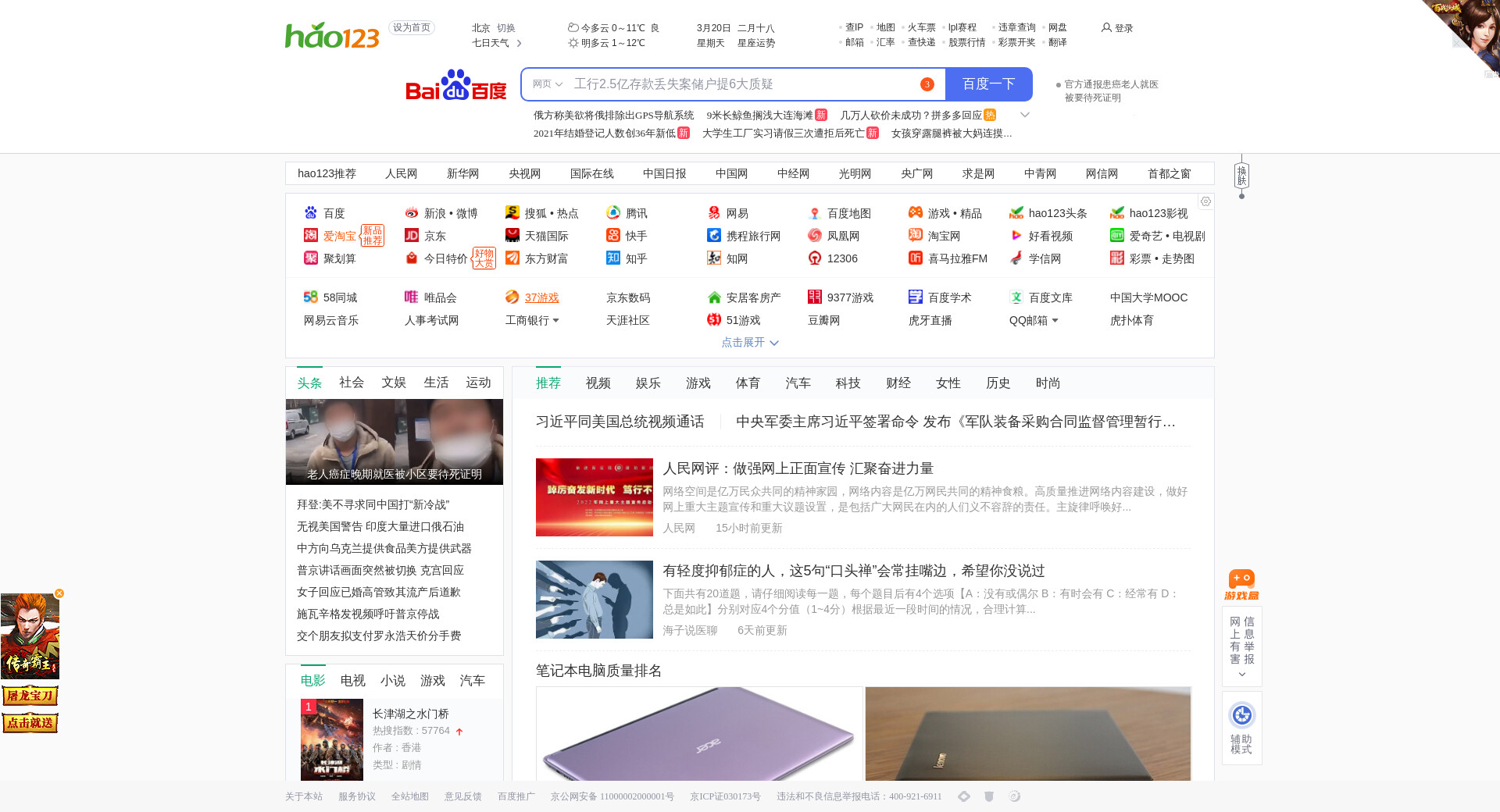Screen dimensions: 1500x812
Task: Select the 科技 feed tab
Action: click(x=848, y=383)
